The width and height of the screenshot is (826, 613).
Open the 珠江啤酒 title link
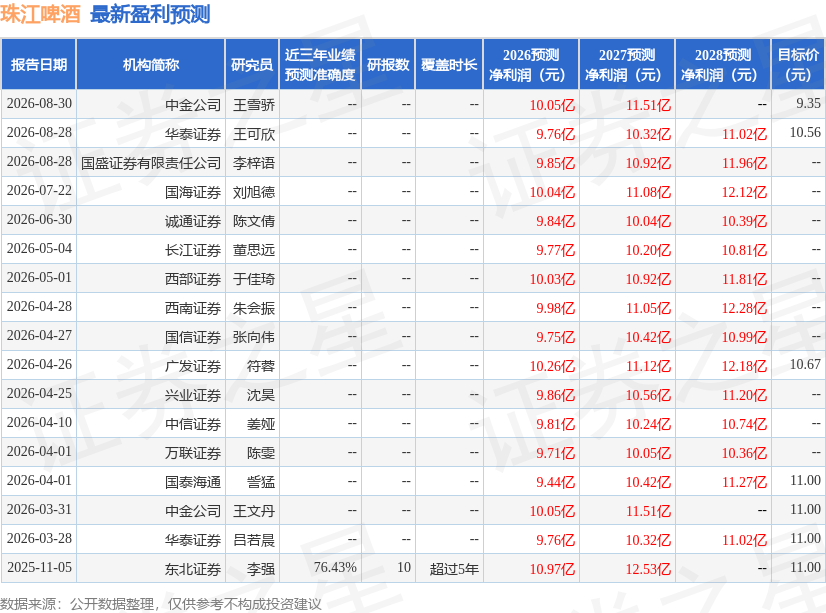point(41,14)
